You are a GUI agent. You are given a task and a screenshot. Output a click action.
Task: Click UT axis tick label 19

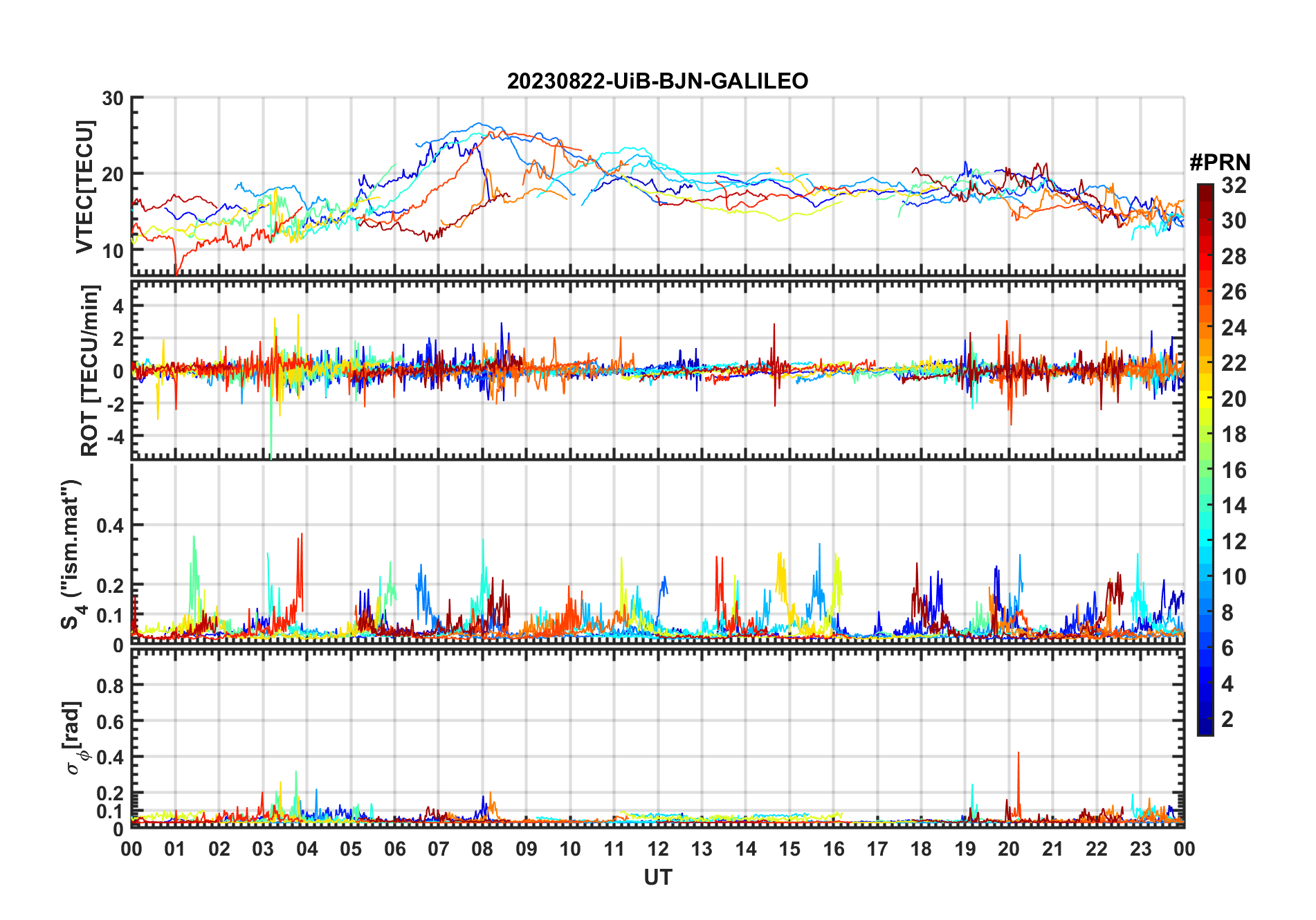[x=965, y=849]
